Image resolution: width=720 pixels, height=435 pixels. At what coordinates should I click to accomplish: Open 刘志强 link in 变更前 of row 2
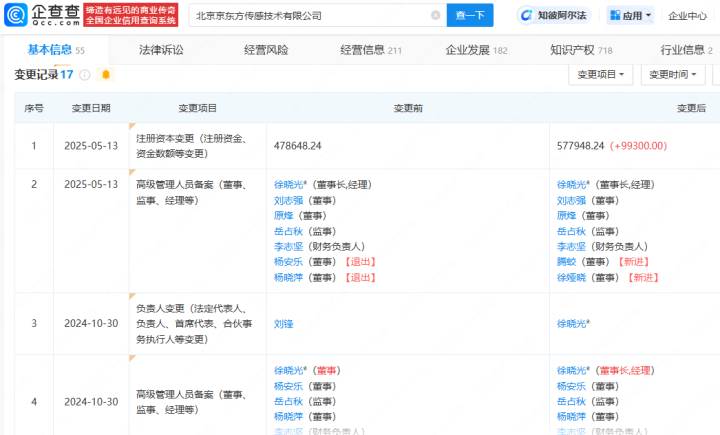click(288, 200)
